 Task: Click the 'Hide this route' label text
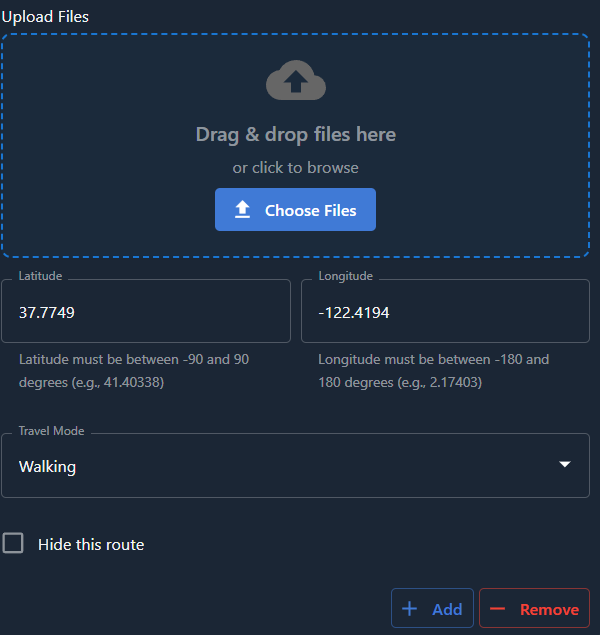coord(91,545)
